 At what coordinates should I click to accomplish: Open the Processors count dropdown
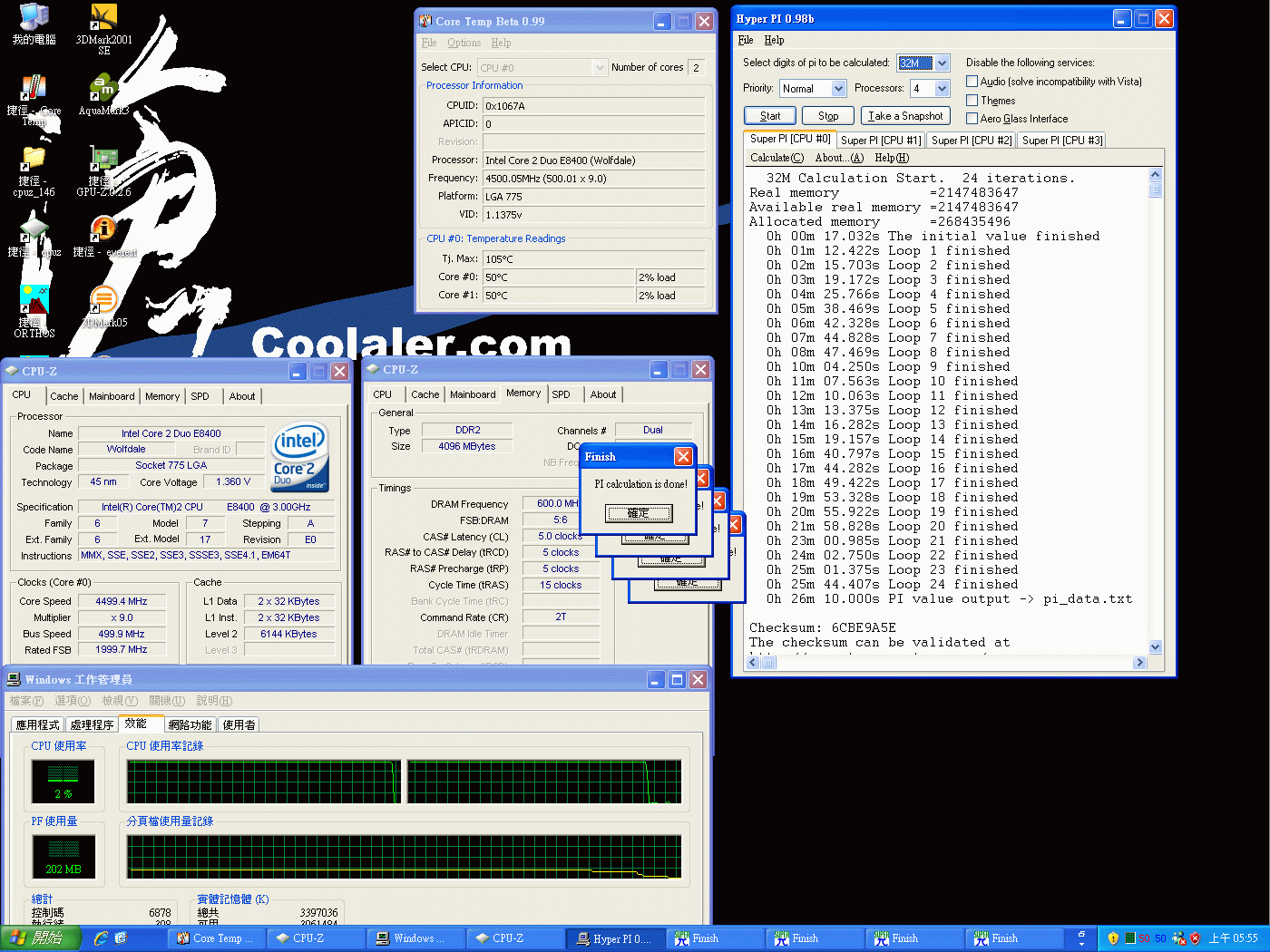(943, 89)
